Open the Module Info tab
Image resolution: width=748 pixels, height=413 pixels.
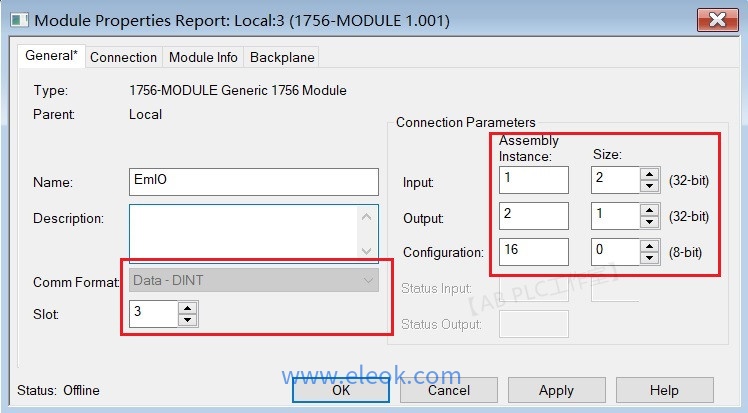click(203, 57)
